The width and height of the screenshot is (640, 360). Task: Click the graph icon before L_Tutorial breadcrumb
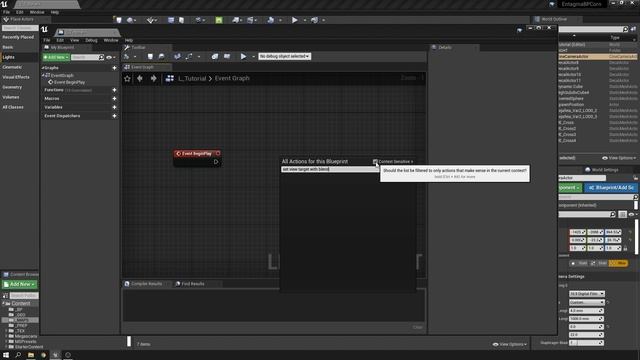pyautogui.click(x=170, y=78)
